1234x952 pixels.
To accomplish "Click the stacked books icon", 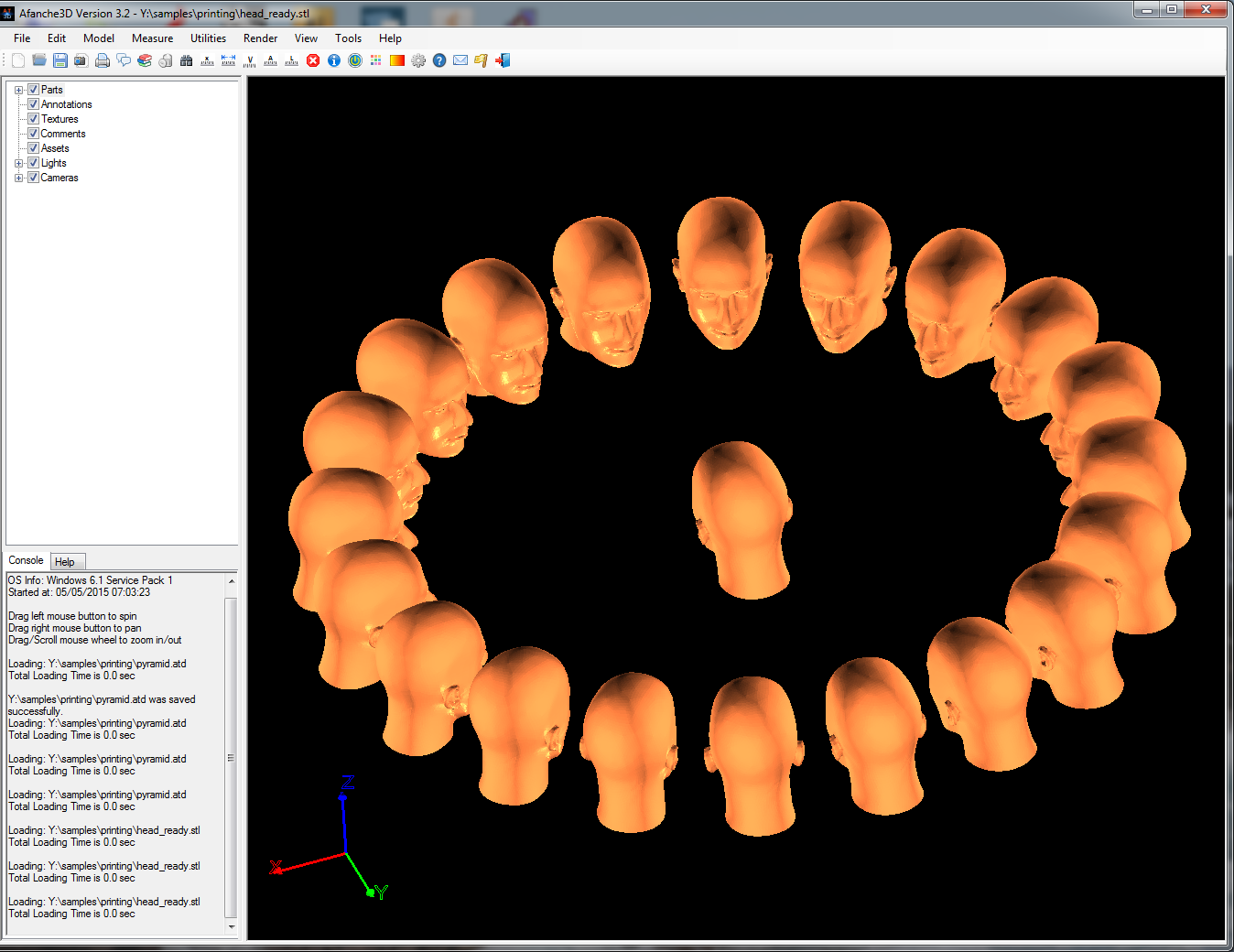I will (x=145, y=60).
